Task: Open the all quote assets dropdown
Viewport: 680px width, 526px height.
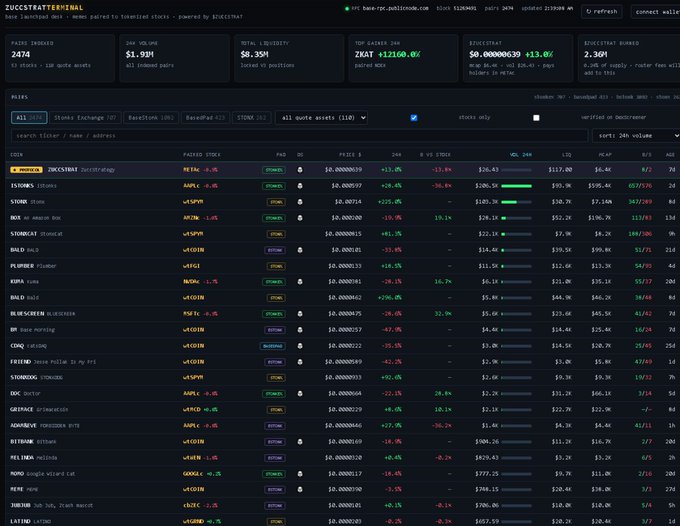Action: coord(321,118)
